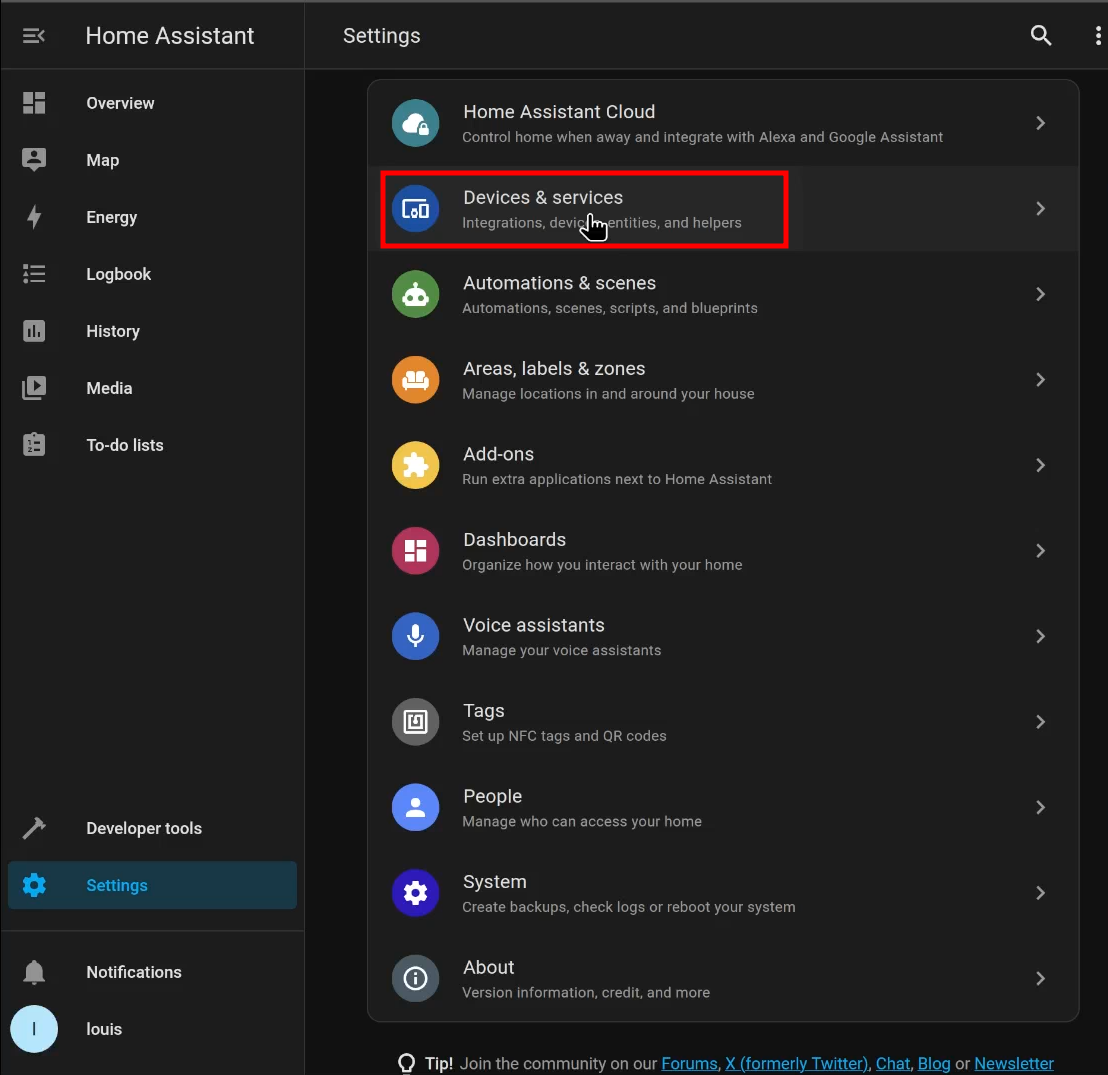Expand Voice assistants via its chevron

point(1040,636)
